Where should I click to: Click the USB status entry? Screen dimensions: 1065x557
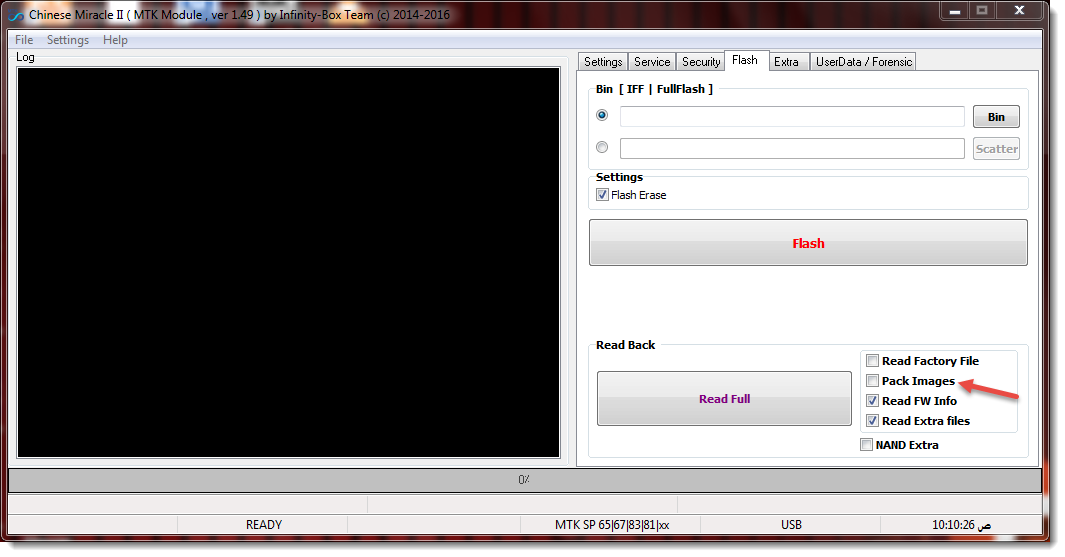pyautogui.click(x=791, y=525)
